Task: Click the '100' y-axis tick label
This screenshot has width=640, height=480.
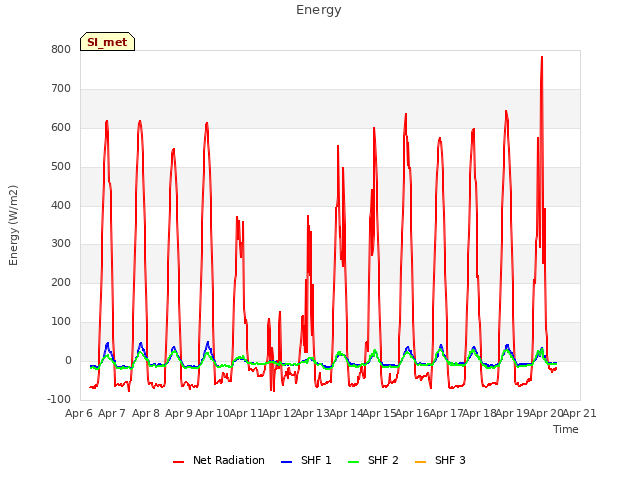Action: pos(61,322)
